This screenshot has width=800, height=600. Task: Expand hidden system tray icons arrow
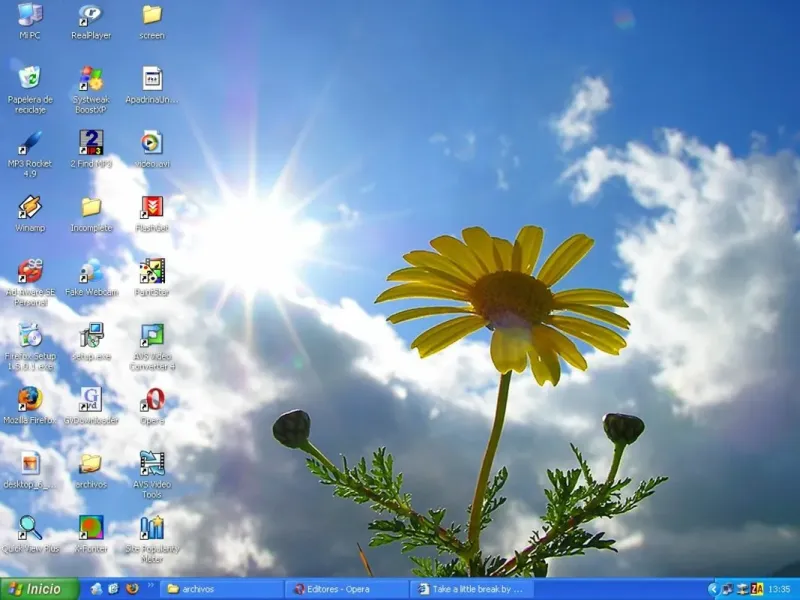point(713,589)
